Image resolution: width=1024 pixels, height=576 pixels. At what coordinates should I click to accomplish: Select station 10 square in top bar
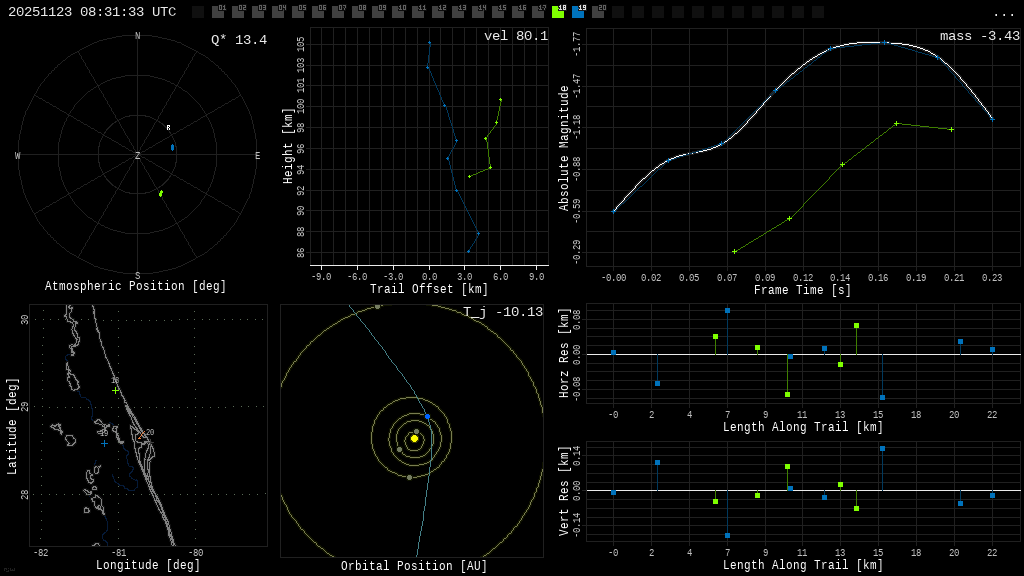(398, 12)
